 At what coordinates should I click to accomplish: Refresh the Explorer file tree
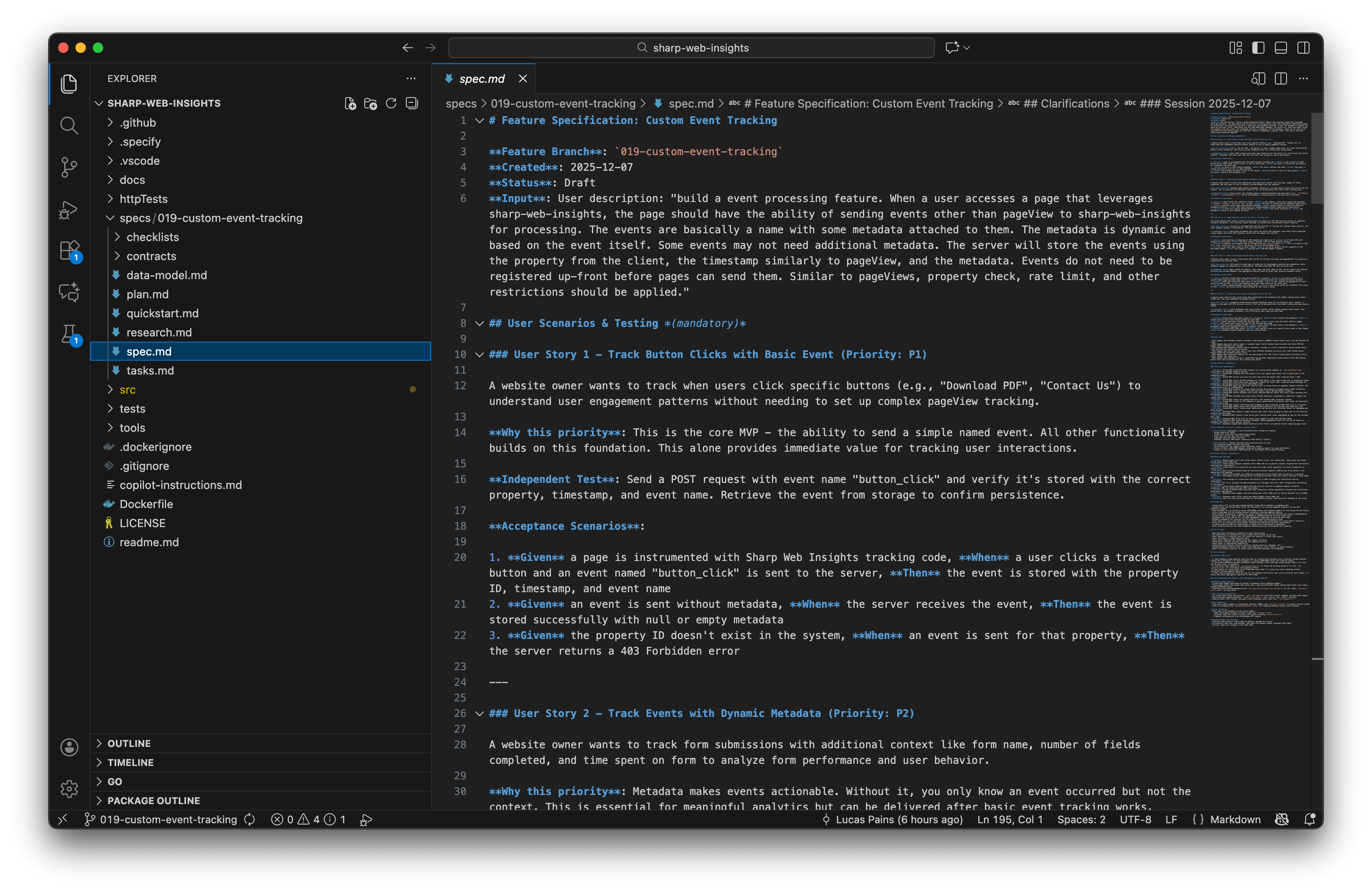(x=391, y=103)
